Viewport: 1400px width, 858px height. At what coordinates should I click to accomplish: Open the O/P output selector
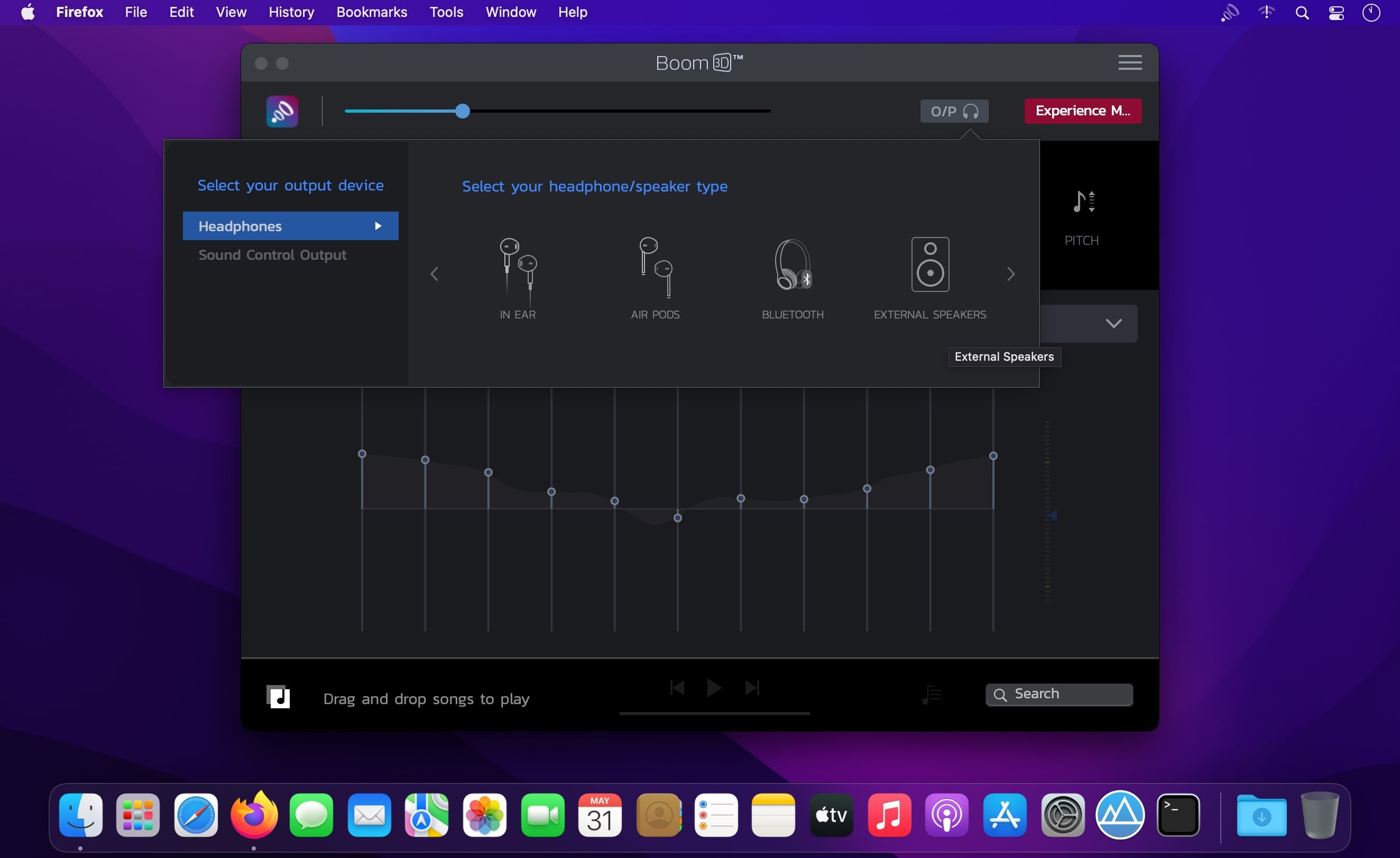pyautogui.click(x=954, y=111)
